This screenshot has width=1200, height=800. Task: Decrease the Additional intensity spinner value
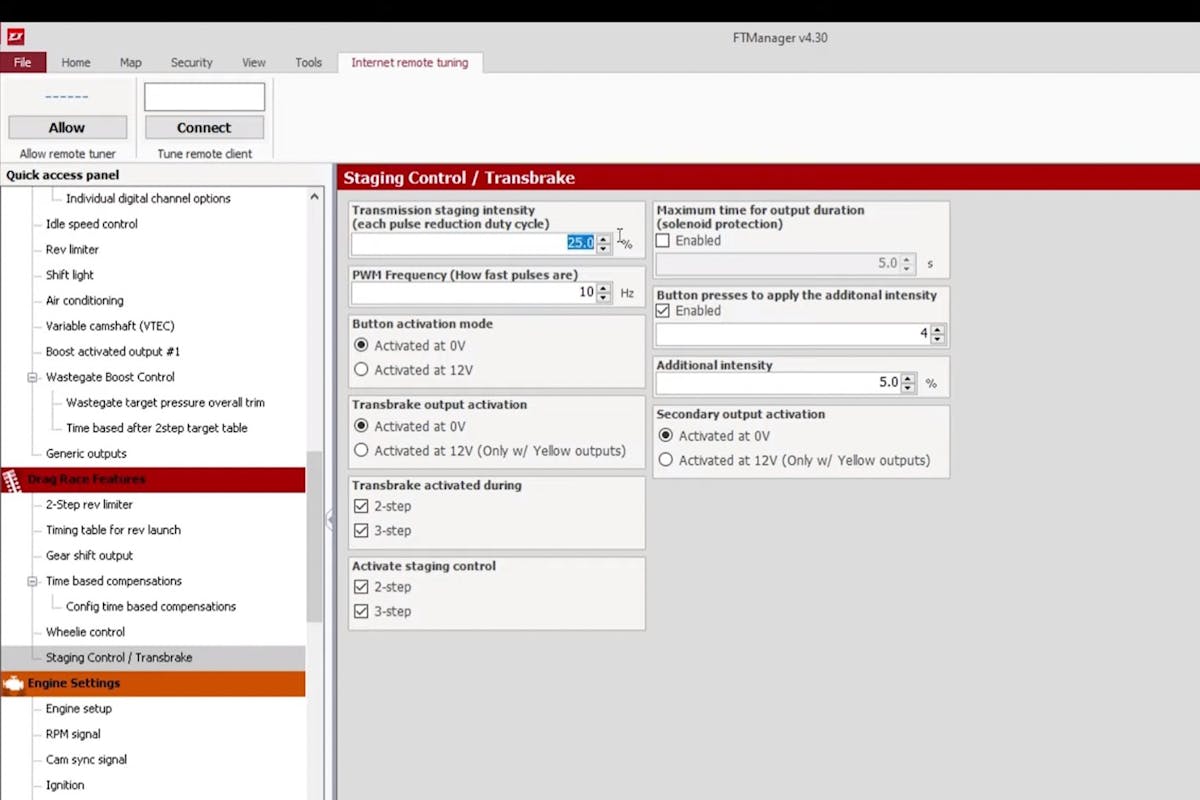pyautogui.click(x=908, y=387)
